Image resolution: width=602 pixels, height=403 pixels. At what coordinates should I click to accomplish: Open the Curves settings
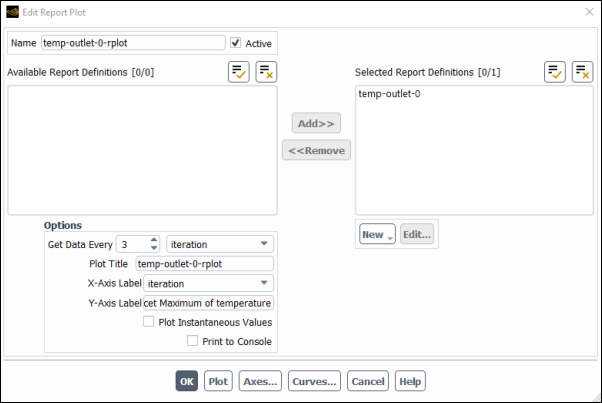314,381
